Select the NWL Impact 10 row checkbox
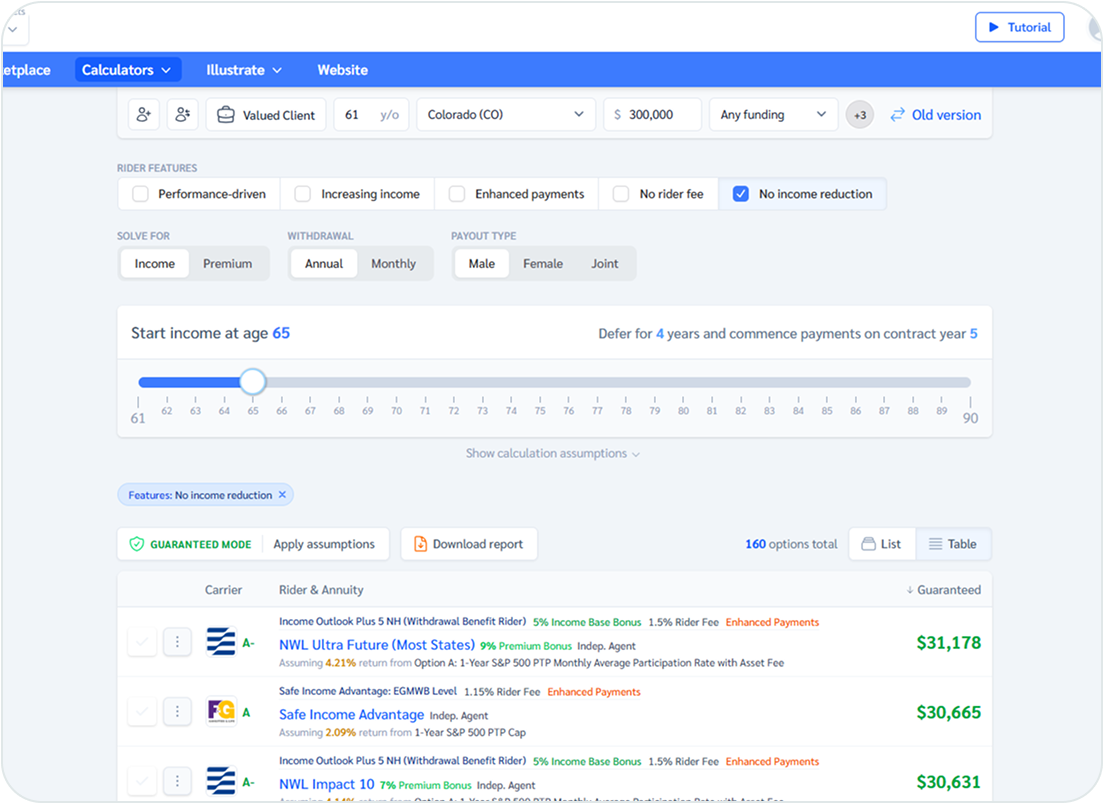 (x=142, y=781)
